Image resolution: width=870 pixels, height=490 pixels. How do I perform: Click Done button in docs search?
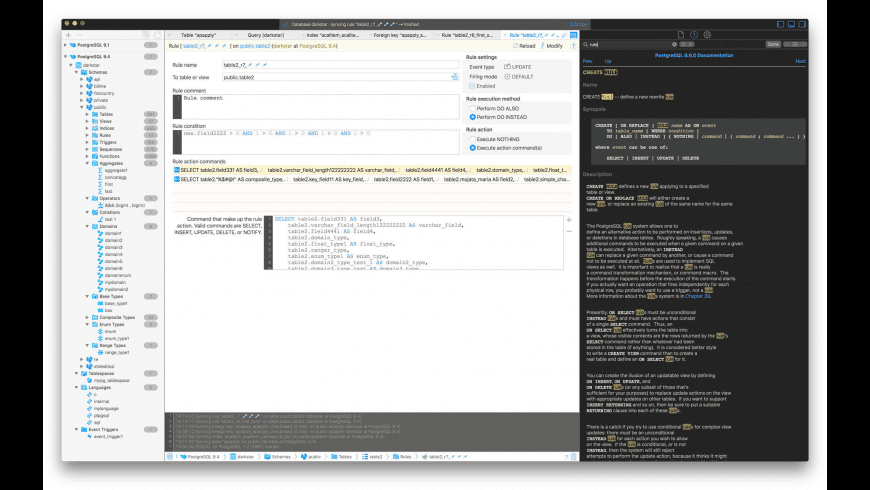[773, 44]
